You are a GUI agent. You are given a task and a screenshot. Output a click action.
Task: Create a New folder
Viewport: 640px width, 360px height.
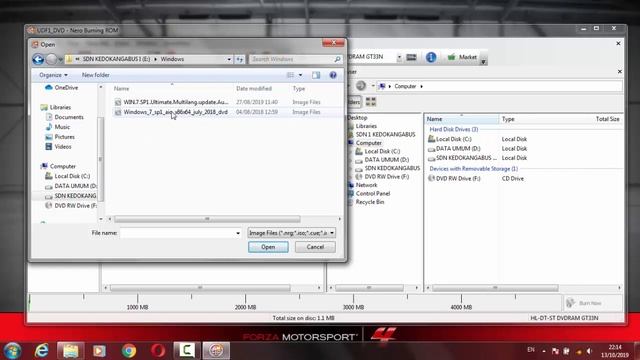[x=96, y=75]
